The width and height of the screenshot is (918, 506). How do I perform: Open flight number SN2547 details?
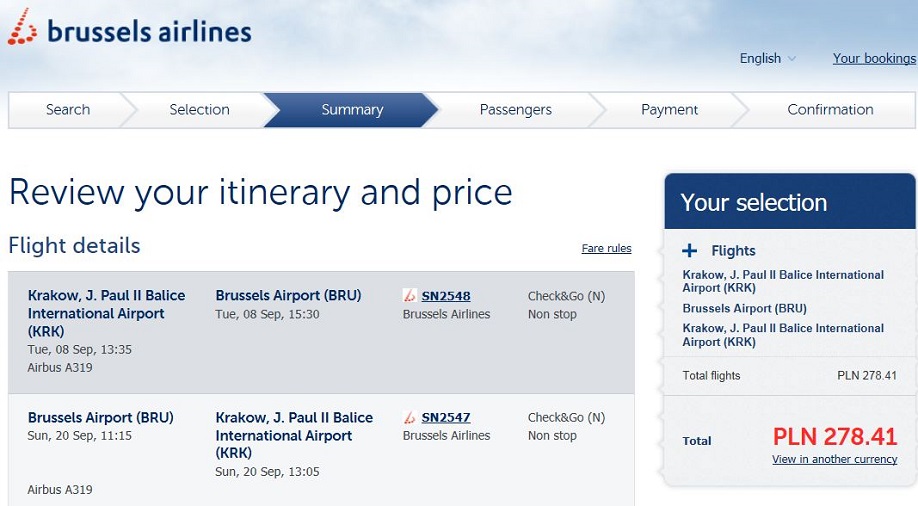(x=446, y=418)
